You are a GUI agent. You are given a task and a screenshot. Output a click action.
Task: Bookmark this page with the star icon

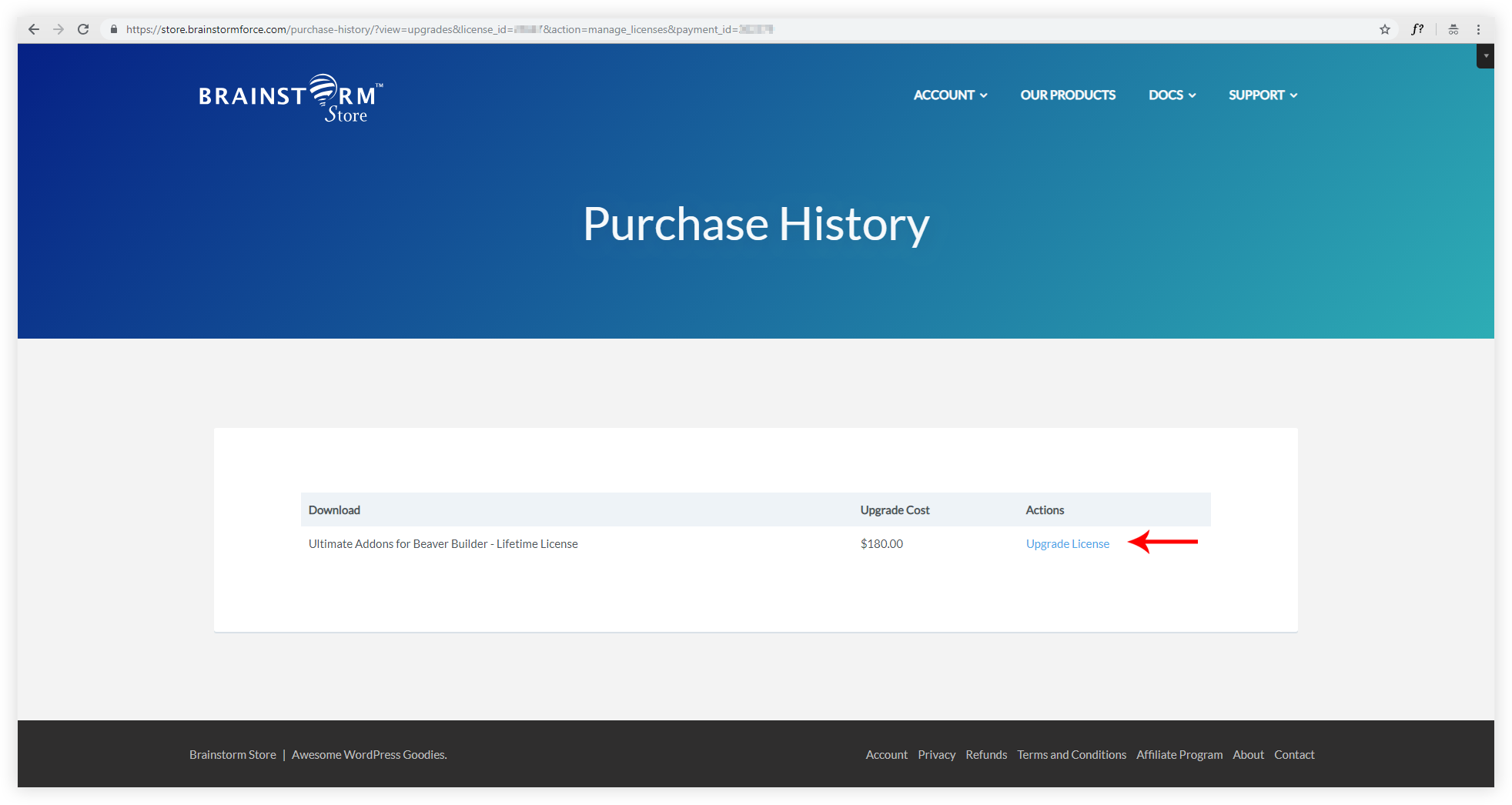click(x=1385, y=29)
